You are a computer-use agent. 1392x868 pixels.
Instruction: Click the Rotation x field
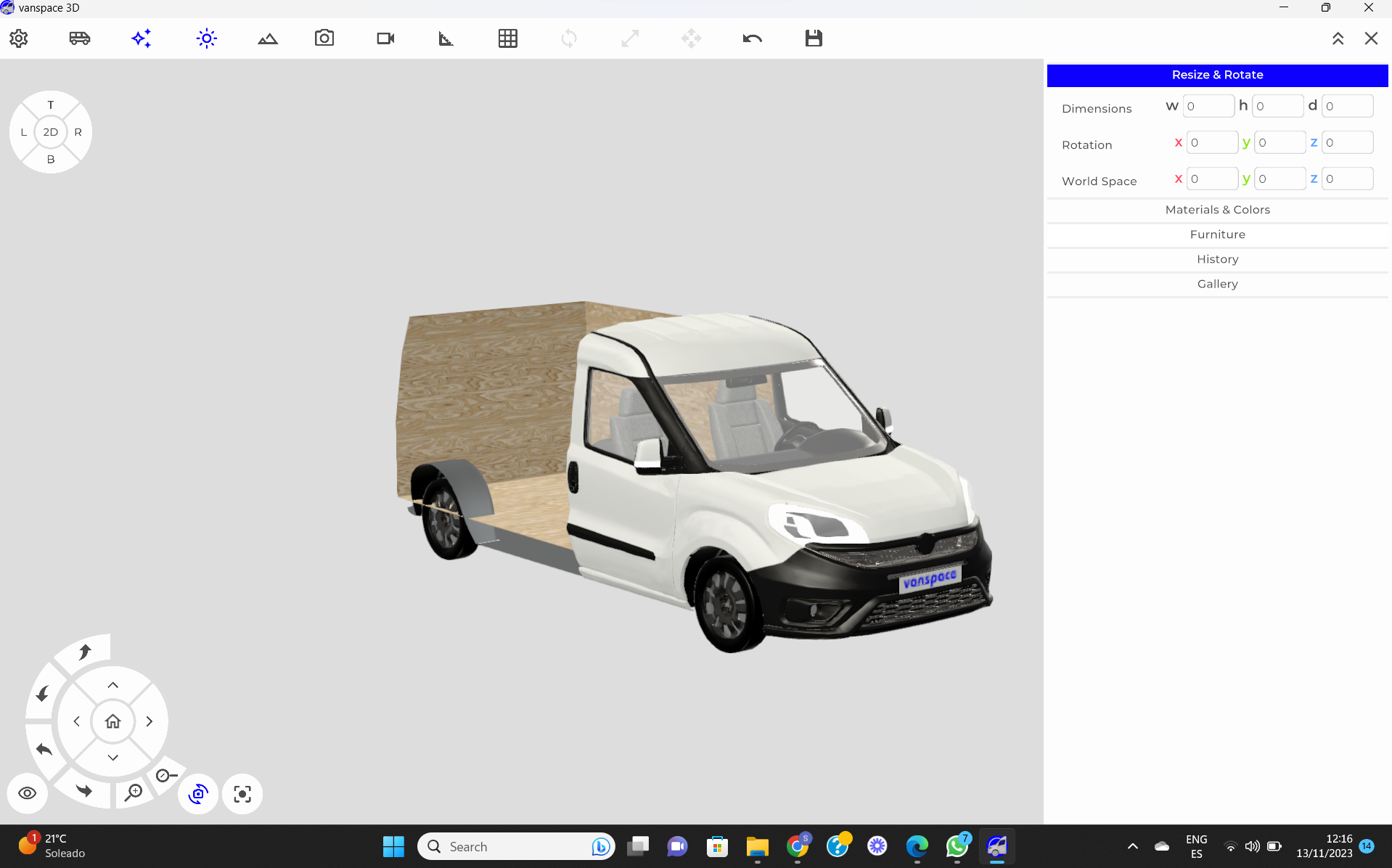click(1212, 142)
